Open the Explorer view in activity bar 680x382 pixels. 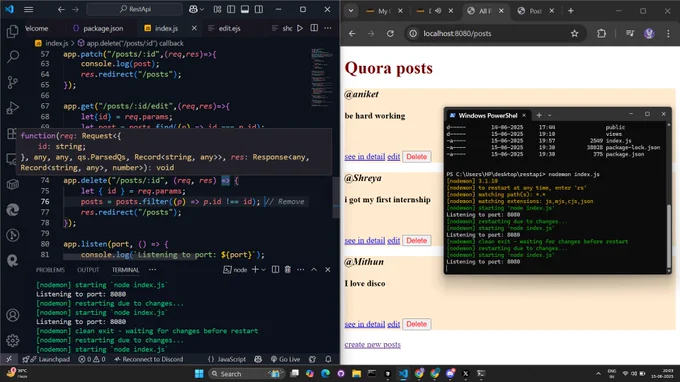(13, 31)
